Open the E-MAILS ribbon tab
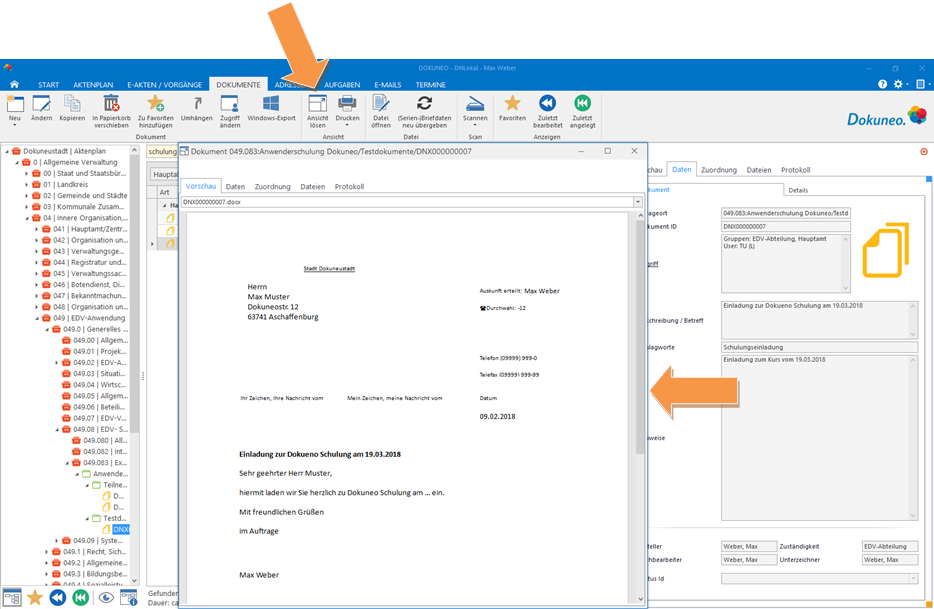Viewport: 934px width, 609px height. pyautogui.click(x=387, y=85)
